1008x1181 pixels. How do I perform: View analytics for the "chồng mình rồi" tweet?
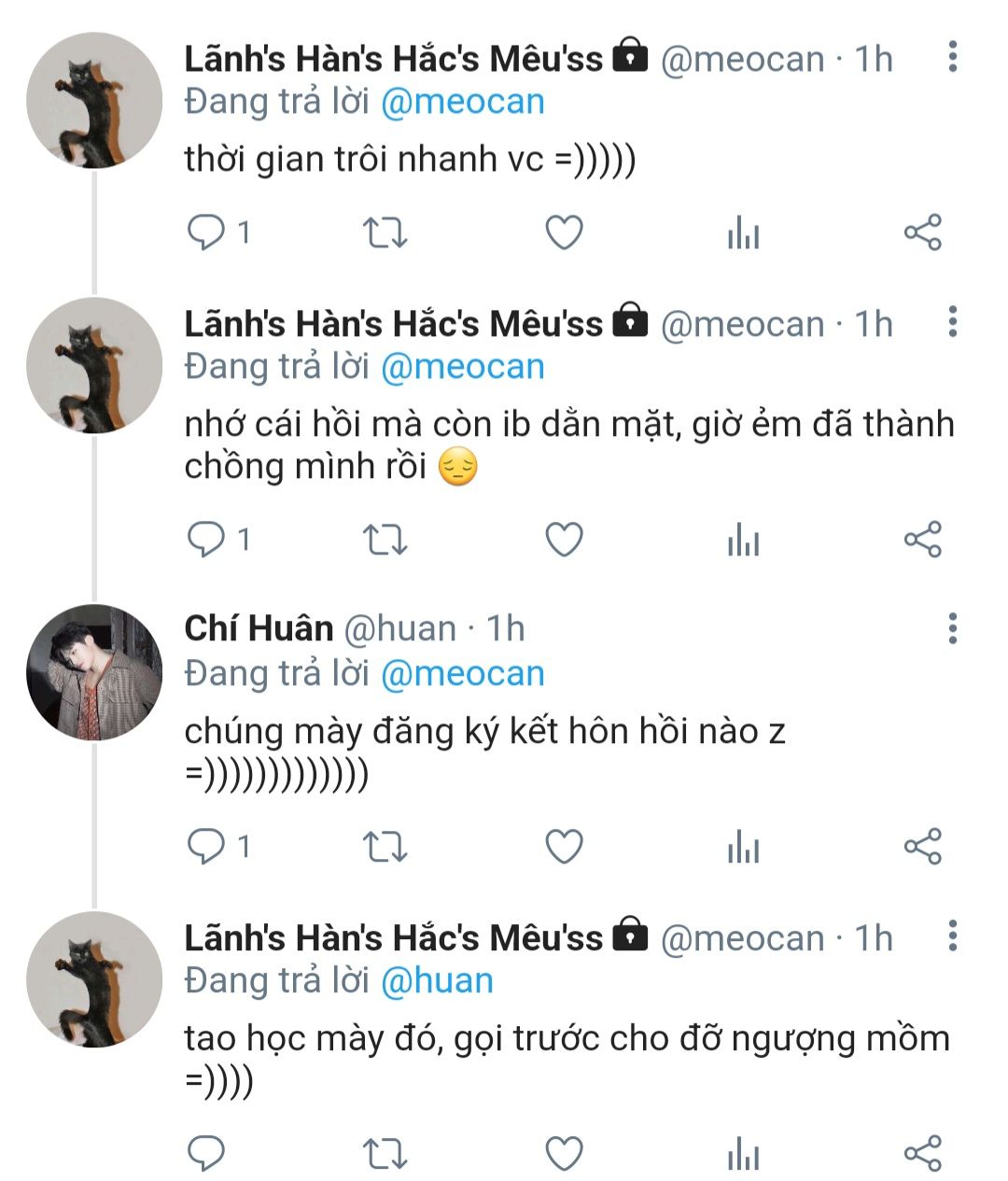click(x=743, y=540)
